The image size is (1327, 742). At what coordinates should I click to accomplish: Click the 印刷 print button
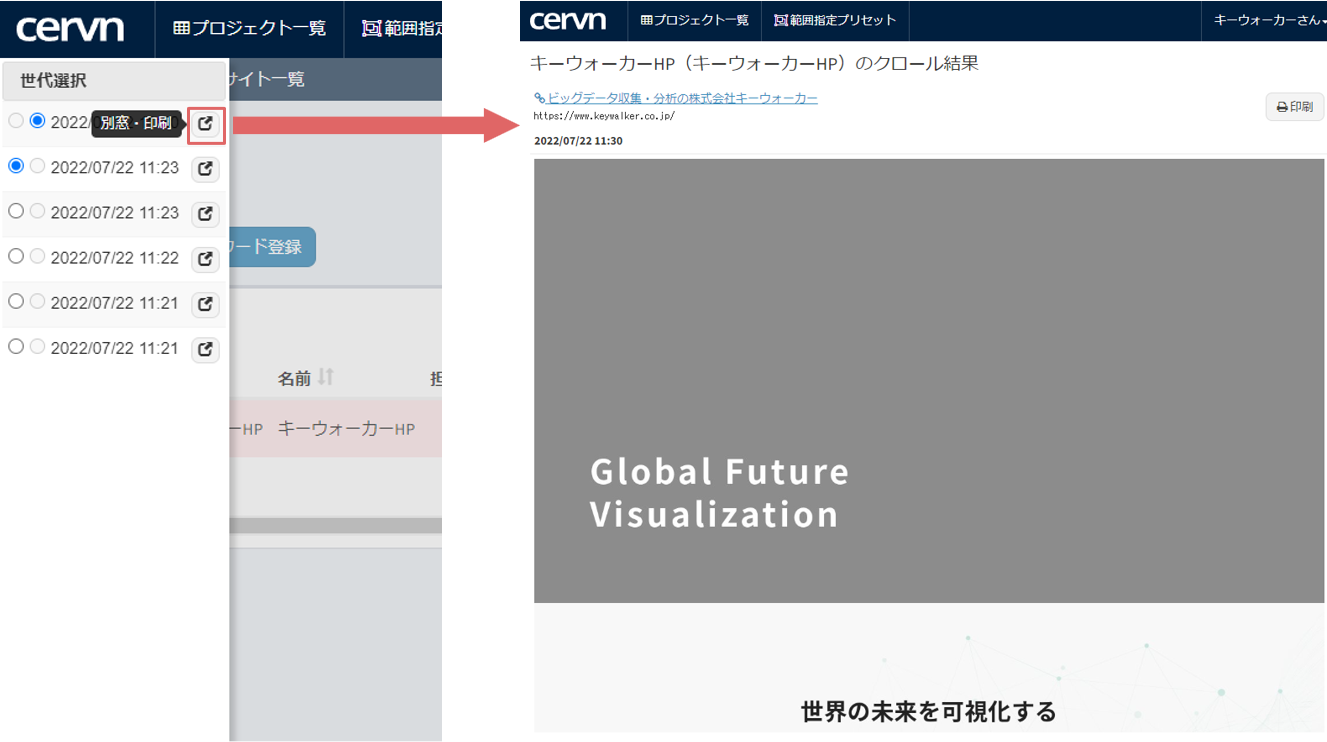pyautogui.click(x=1295, y=107)
